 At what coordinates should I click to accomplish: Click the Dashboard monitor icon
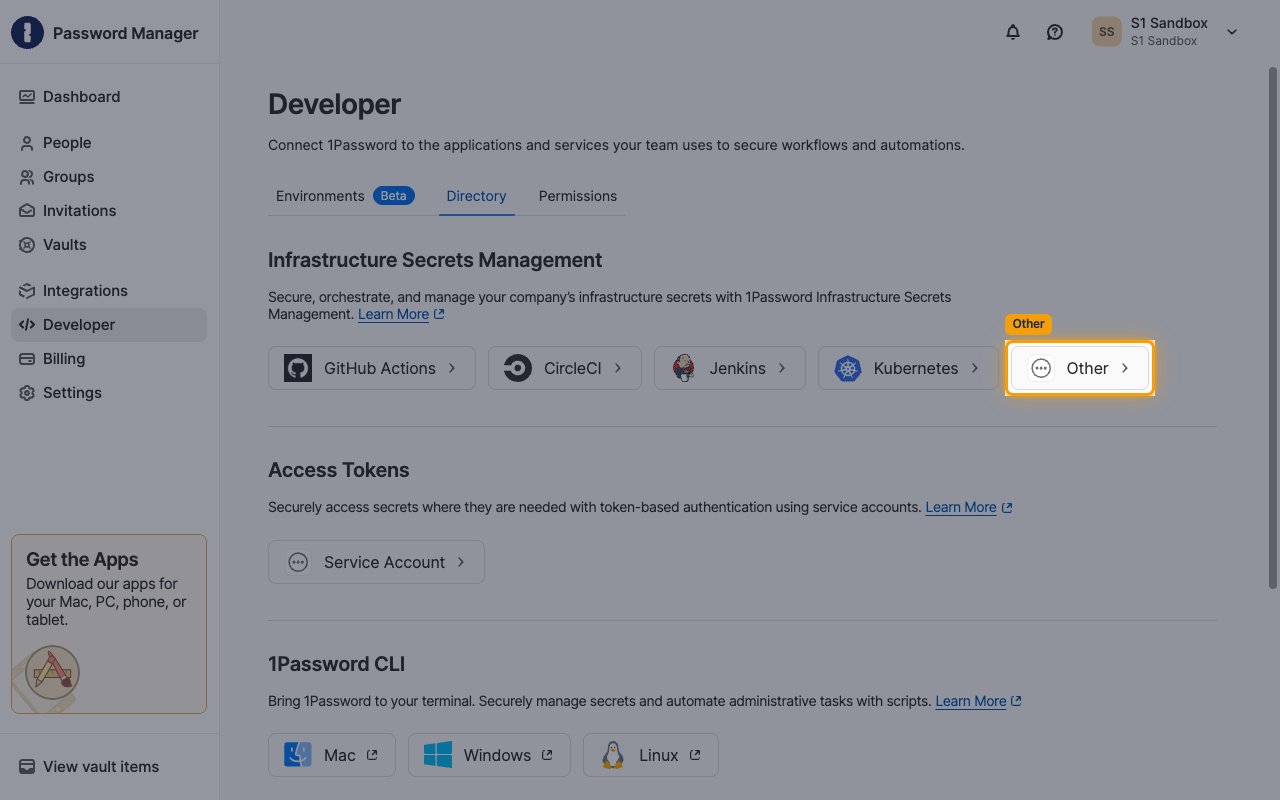(x=27, y=97)
